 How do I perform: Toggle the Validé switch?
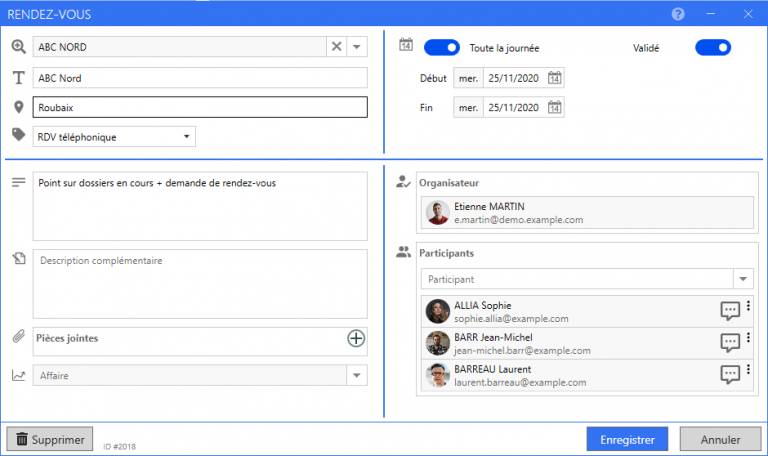pos(713,48)
